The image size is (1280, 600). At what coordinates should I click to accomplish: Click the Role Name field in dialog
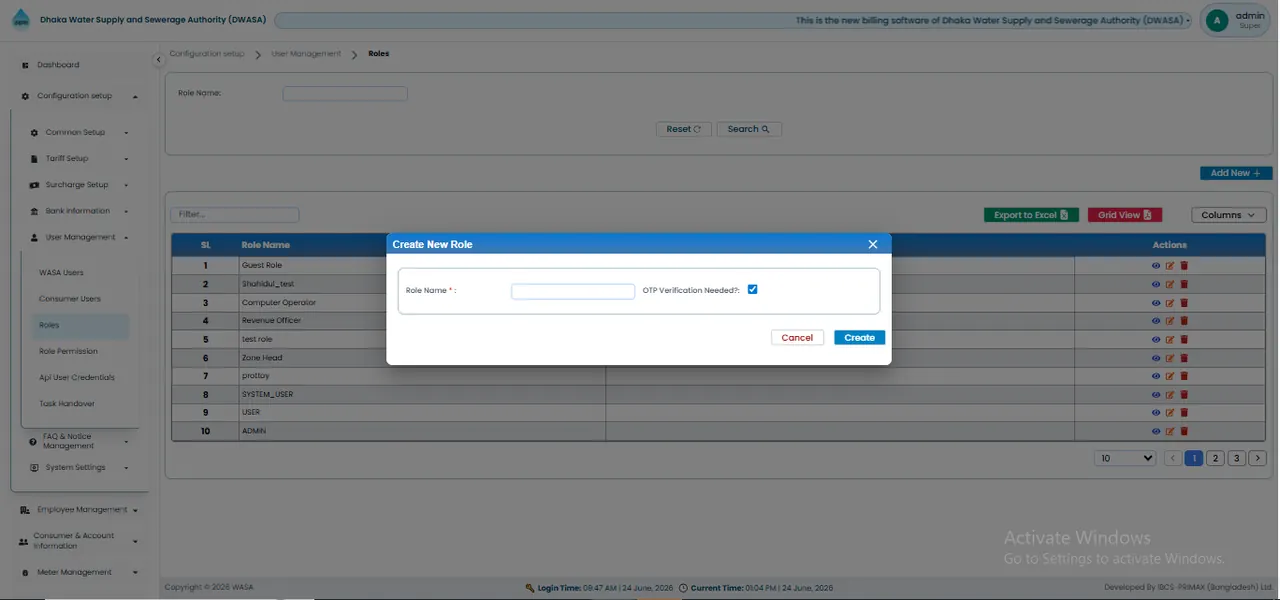[573, 291]
